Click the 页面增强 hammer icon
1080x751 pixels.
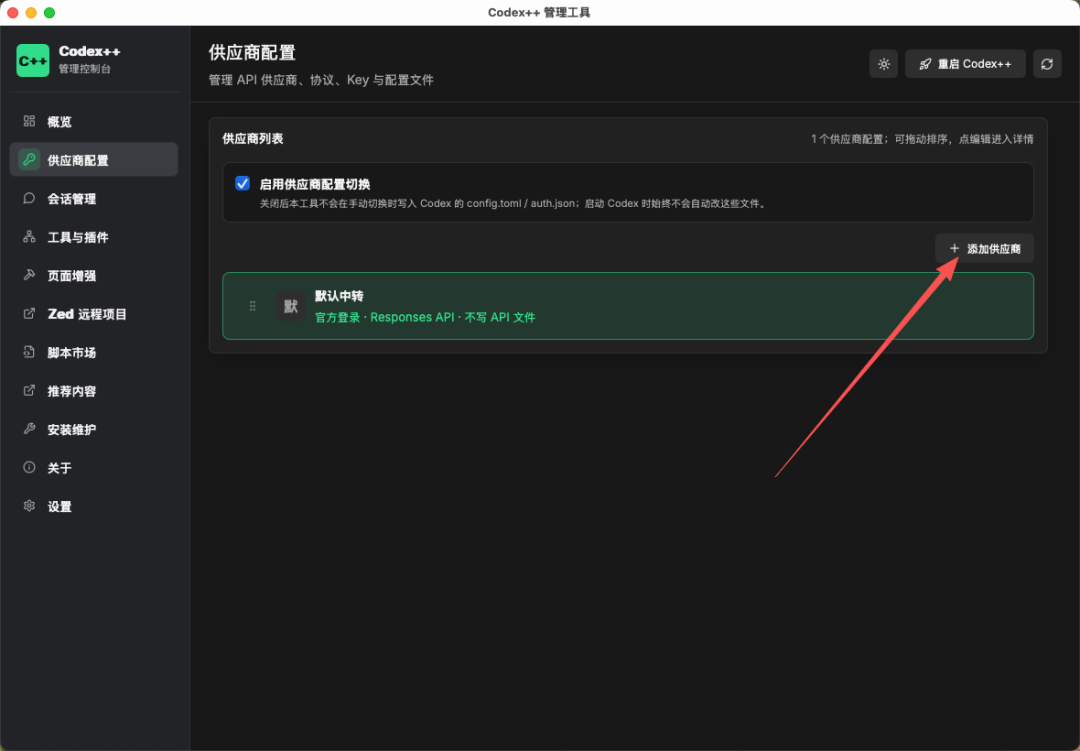[29, 275]
